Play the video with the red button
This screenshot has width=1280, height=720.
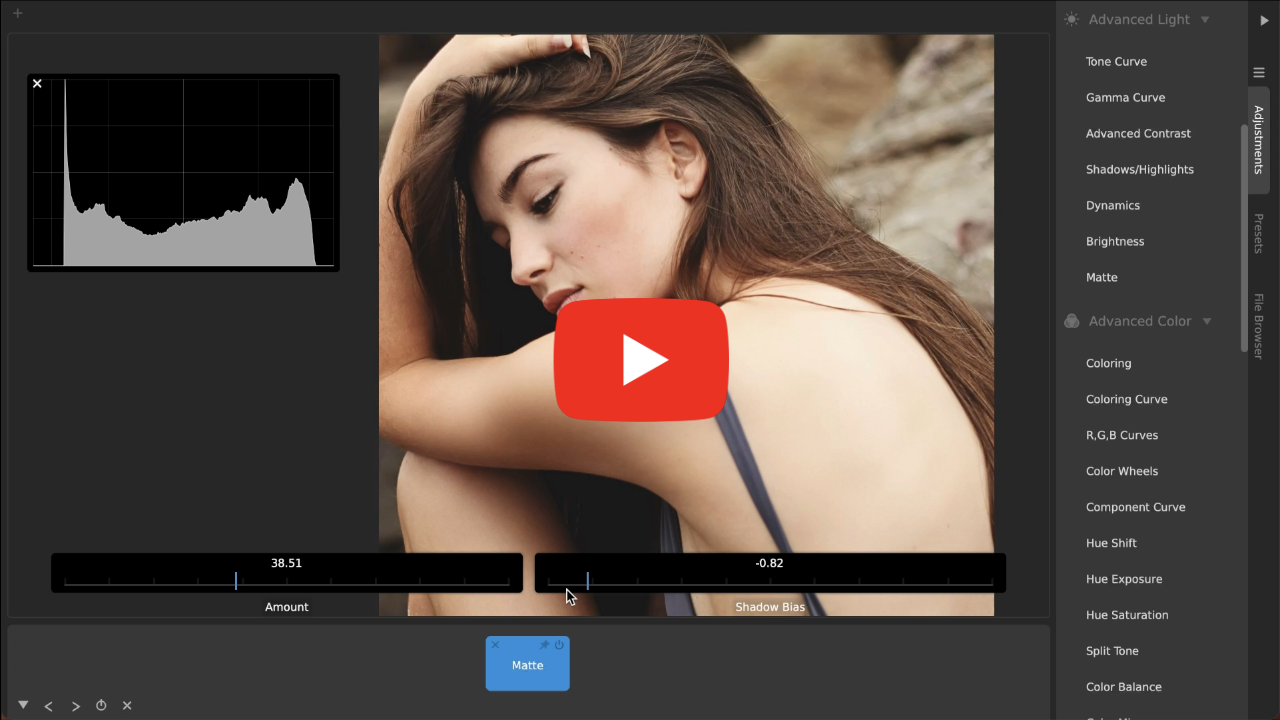pyautogui.click(x=641, y=360)
